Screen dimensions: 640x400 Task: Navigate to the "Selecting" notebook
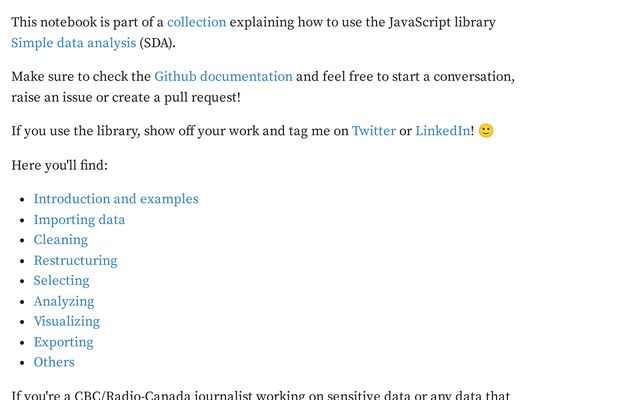click(x=61, y=281)
